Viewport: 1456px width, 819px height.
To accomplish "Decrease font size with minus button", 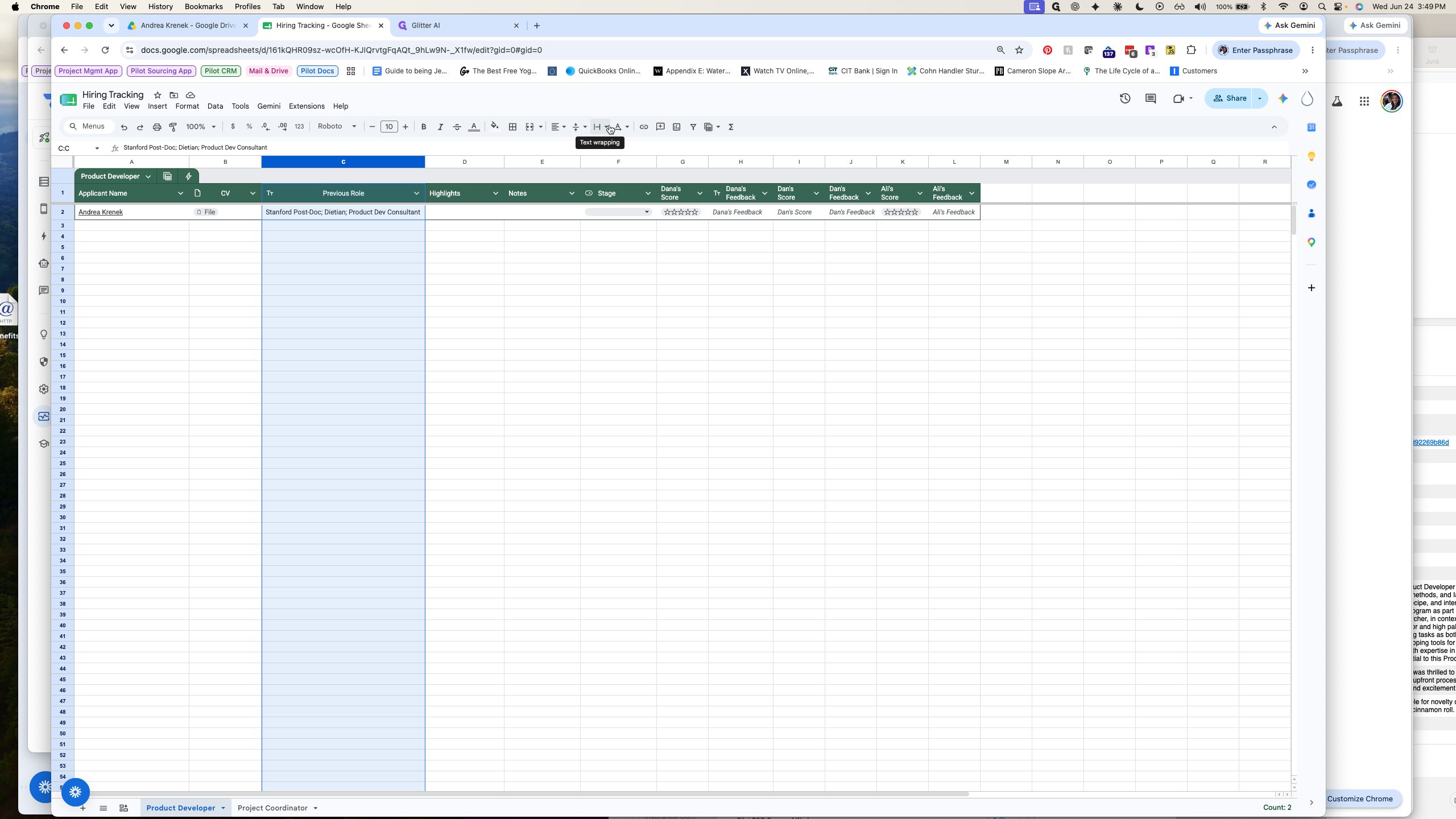I will coord(372,127).
